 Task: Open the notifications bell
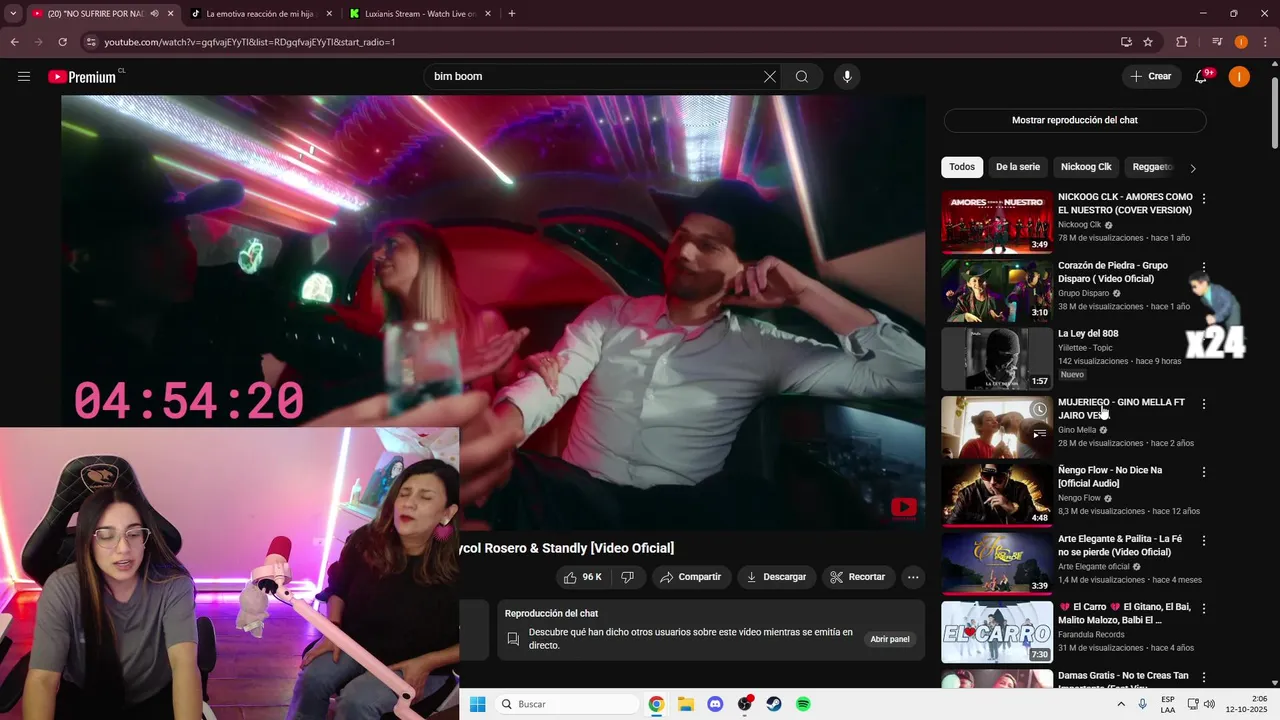tap(1203, 77)
